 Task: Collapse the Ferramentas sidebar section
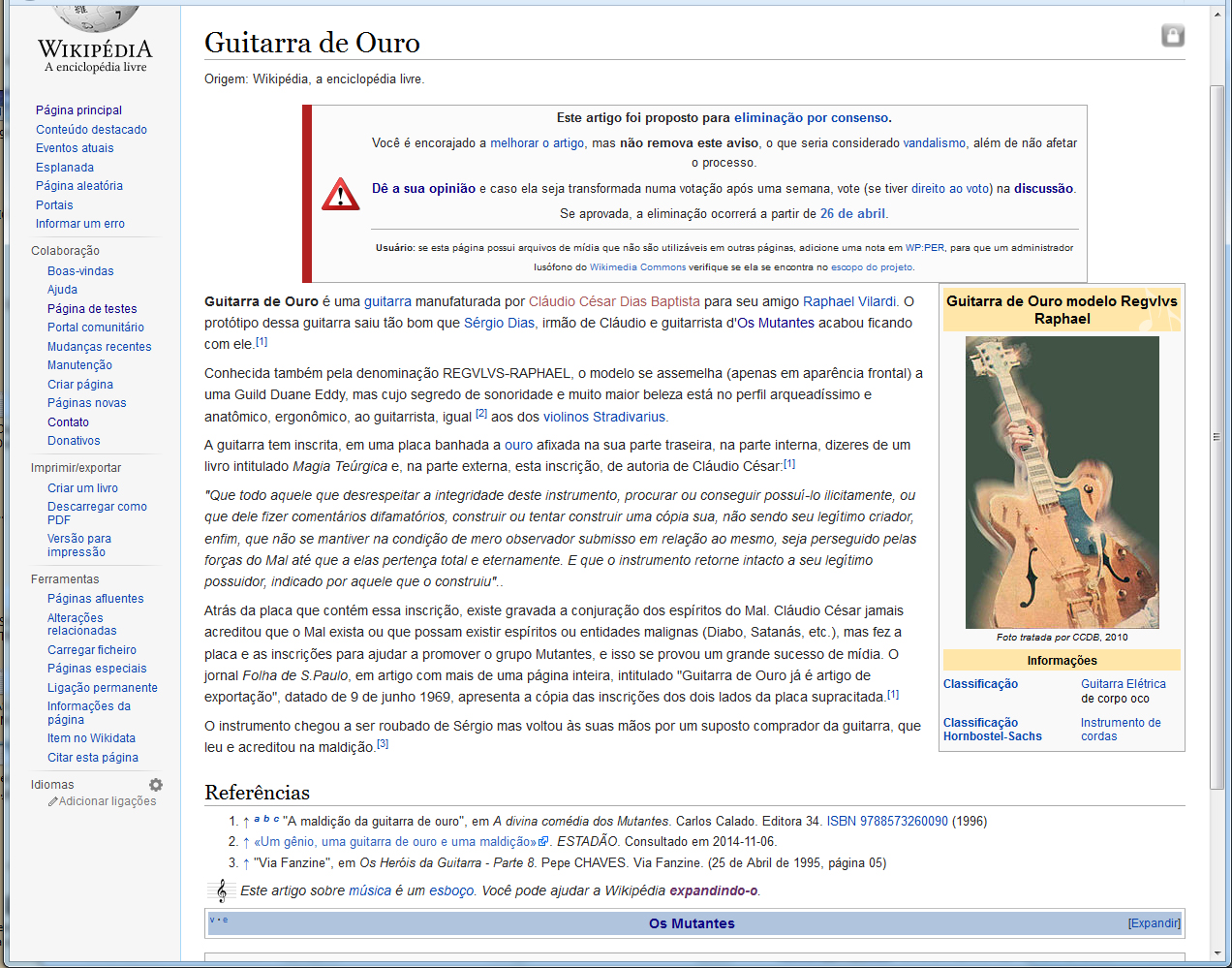65,579
